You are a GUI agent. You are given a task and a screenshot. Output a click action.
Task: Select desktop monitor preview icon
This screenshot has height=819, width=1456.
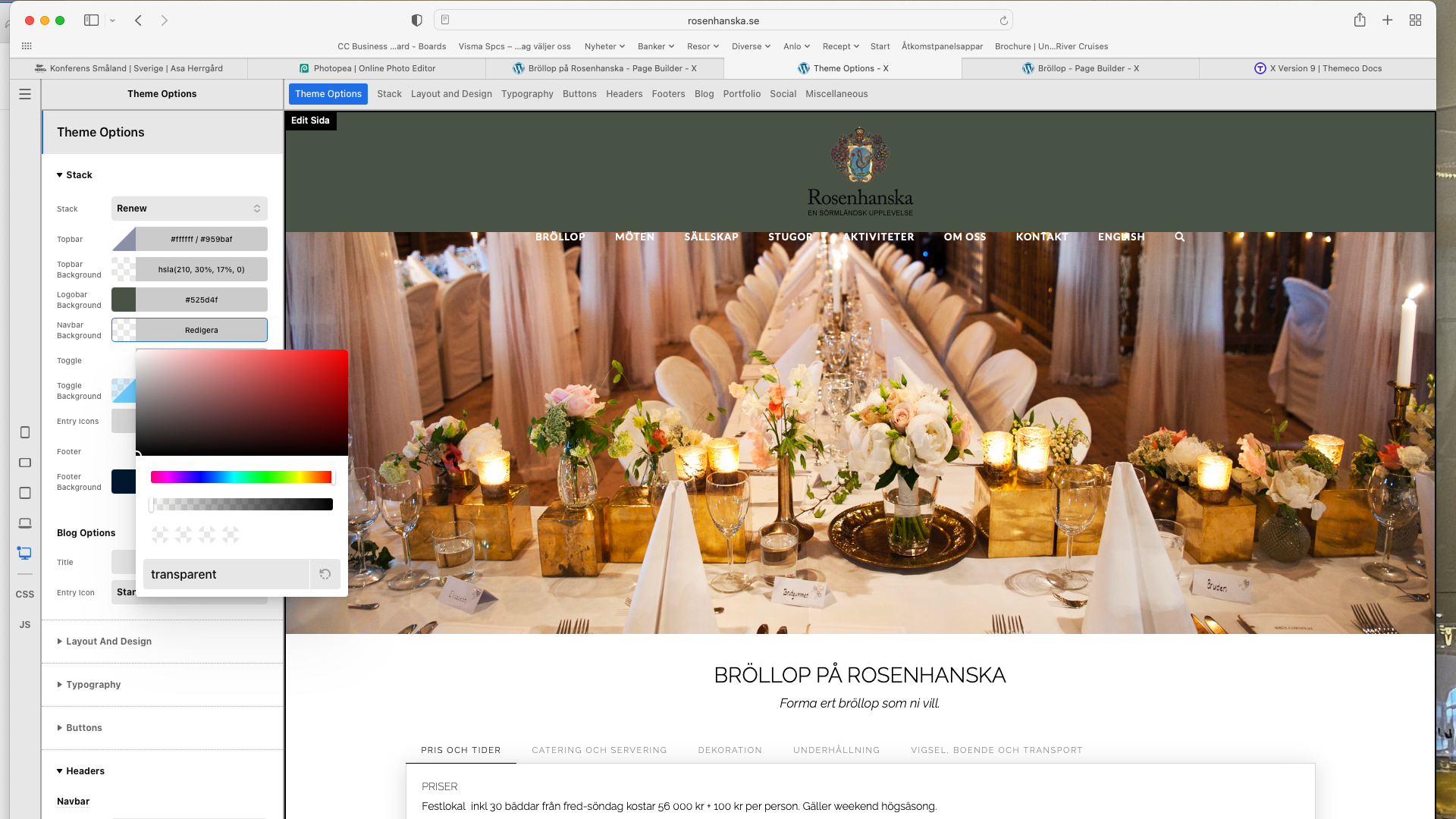tap(25, 554)
